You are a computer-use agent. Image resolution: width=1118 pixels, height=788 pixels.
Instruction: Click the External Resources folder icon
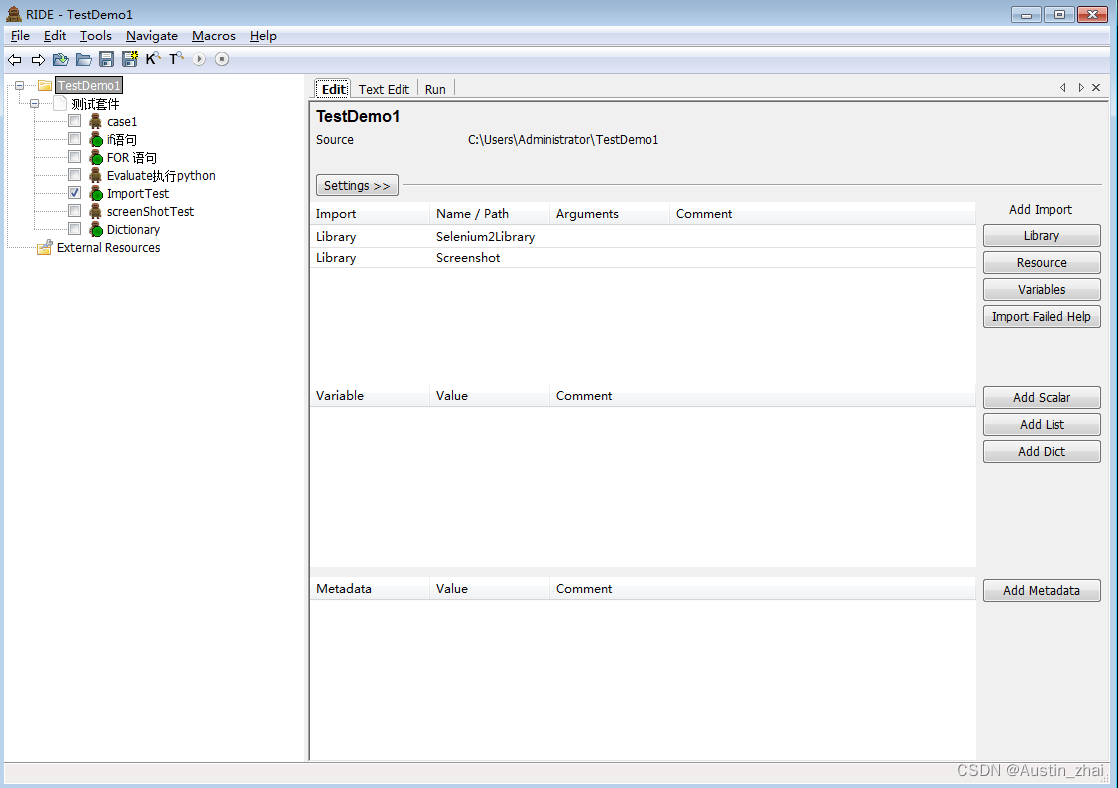coord(45,247)
